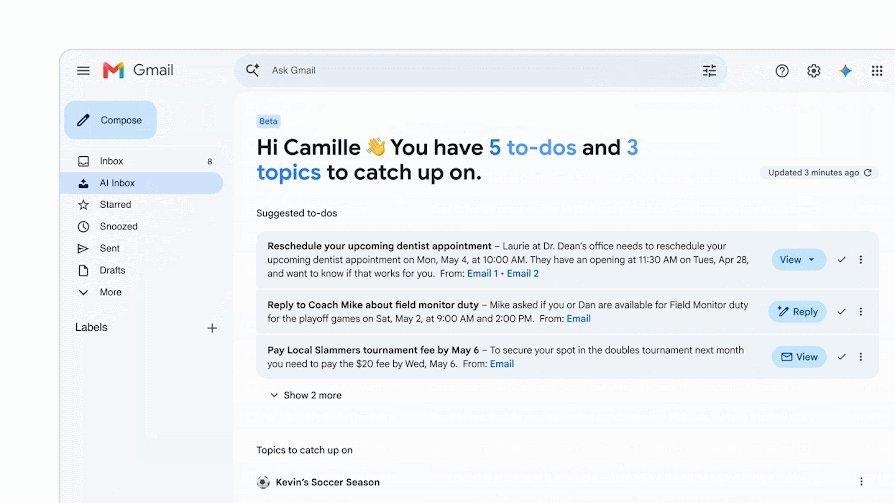This screenshot has width=895, height=503.
Task: Click the Snoozed clock icon
Action: (x=83, y=227)
